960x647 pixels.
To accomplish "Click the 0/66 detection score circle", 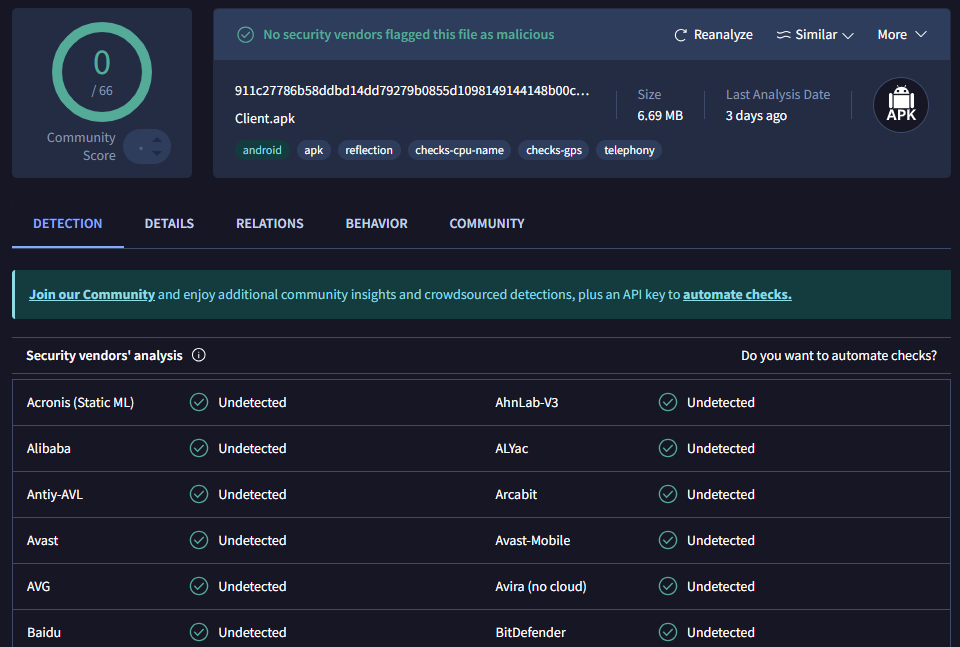I will (x=102, y=72).
